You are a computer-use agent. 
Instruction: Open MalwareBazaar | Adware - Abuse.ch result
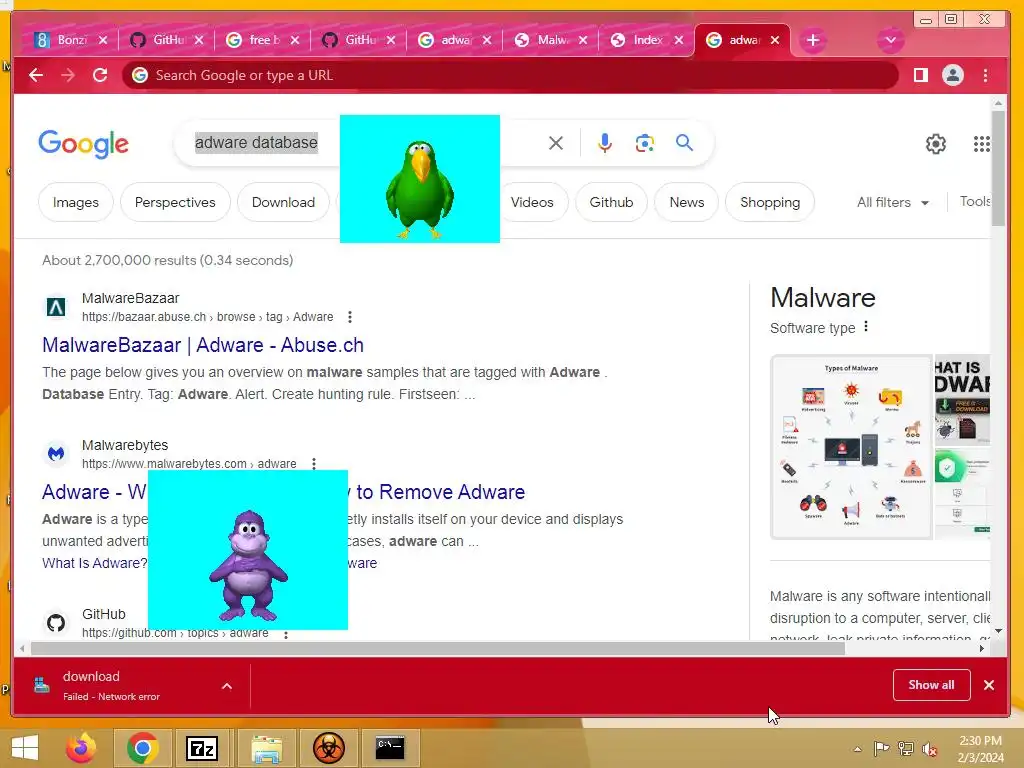(203, 345)
